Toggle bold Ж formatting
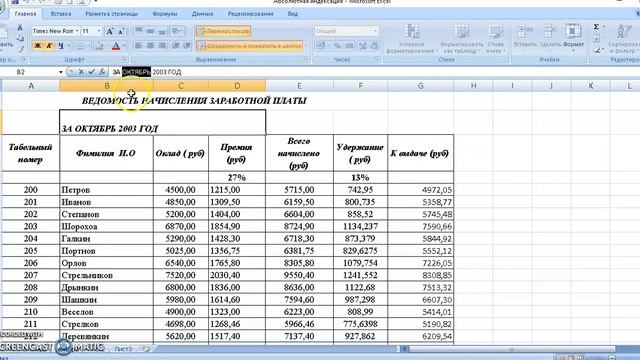This screenshot has width=640, height=360. pos(37,46)
